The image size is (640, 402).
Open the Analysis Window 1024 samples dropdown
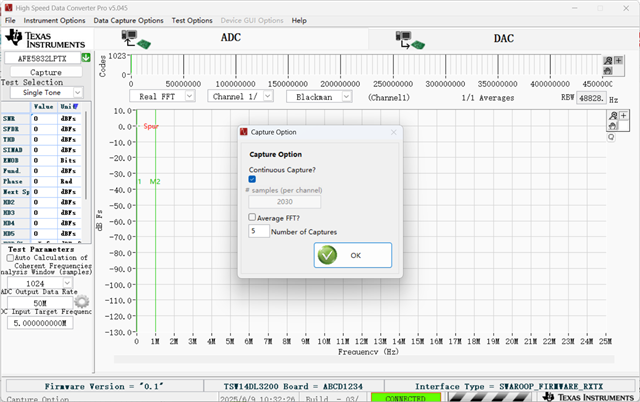[67, 283]
